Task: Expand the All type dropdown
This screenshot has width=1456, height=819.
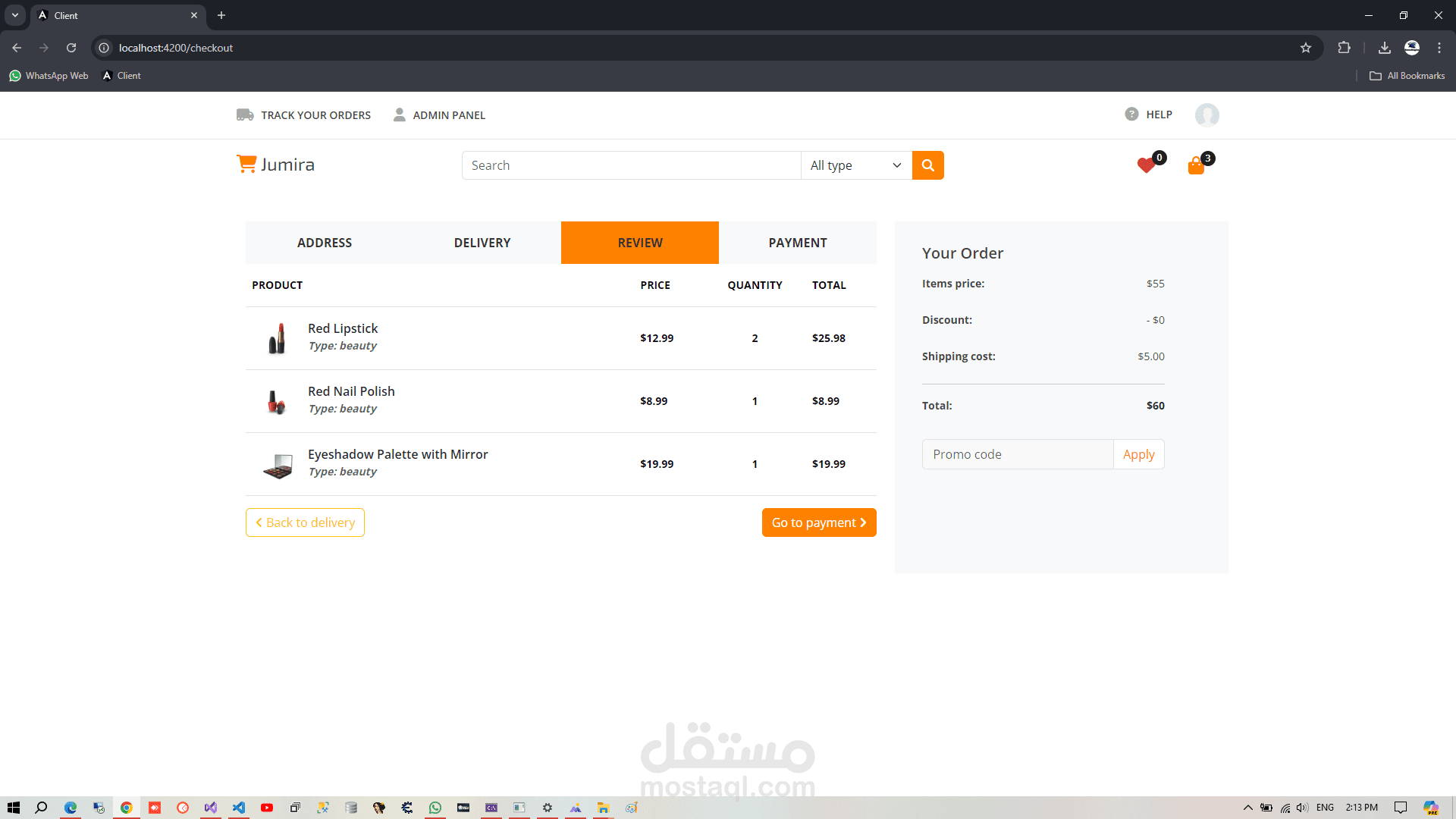Action: click(855, 165)
